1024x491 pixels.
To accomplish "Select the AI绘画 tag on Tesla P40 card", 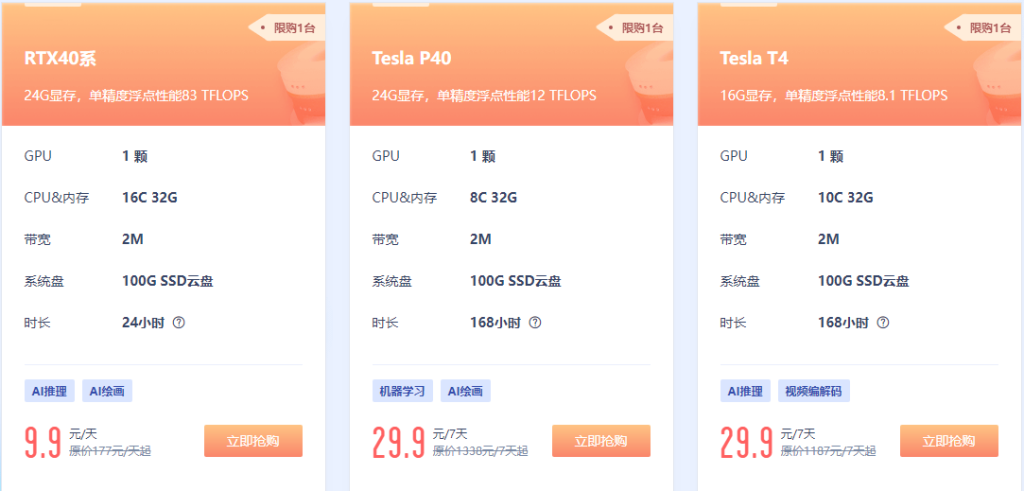I will pos(466,391).
